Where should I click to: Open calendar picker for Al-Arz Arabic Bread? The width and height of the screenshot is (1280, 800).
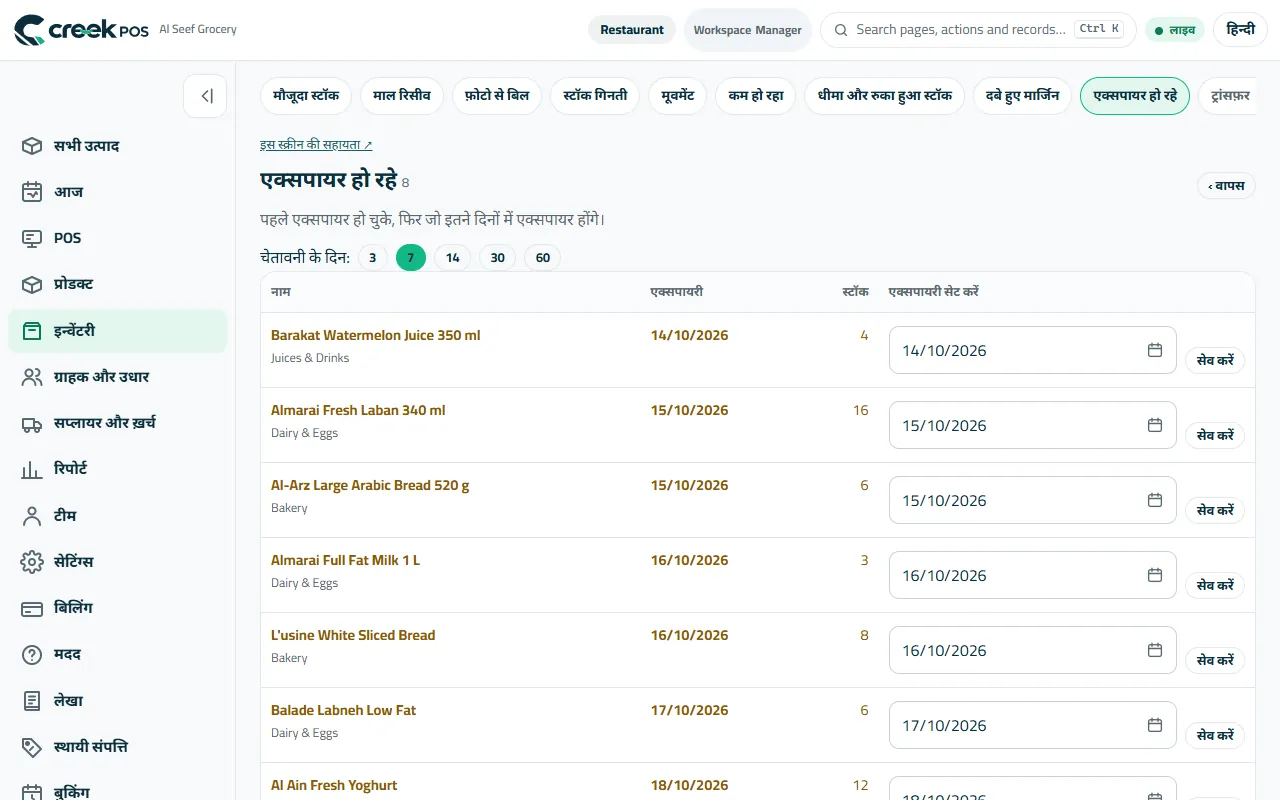(x=1155, y=500)
